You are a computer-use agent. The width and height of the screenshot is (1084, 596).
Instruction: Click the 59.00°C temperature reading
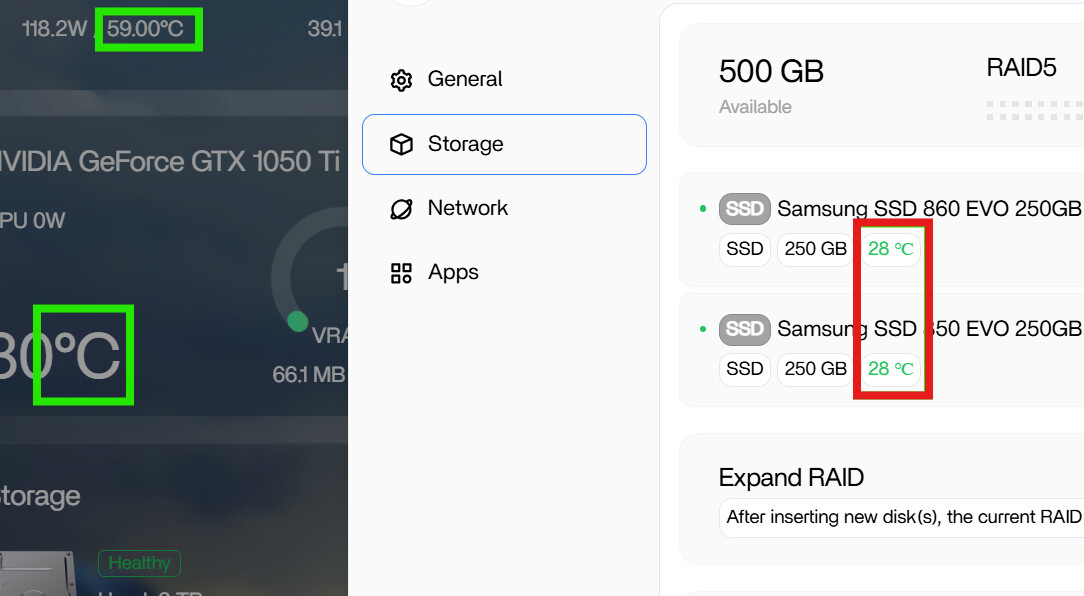tap(146, 29)
